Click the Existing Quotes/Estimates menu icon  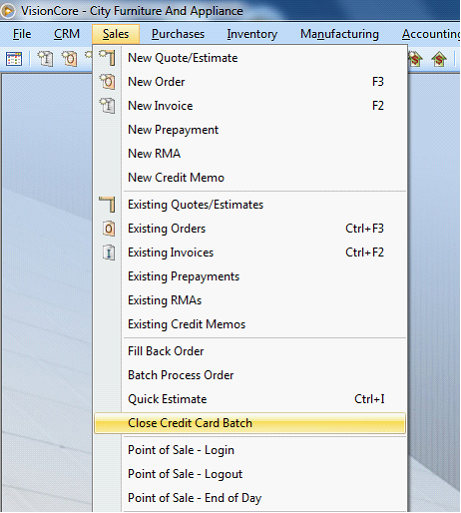[107, 204]
